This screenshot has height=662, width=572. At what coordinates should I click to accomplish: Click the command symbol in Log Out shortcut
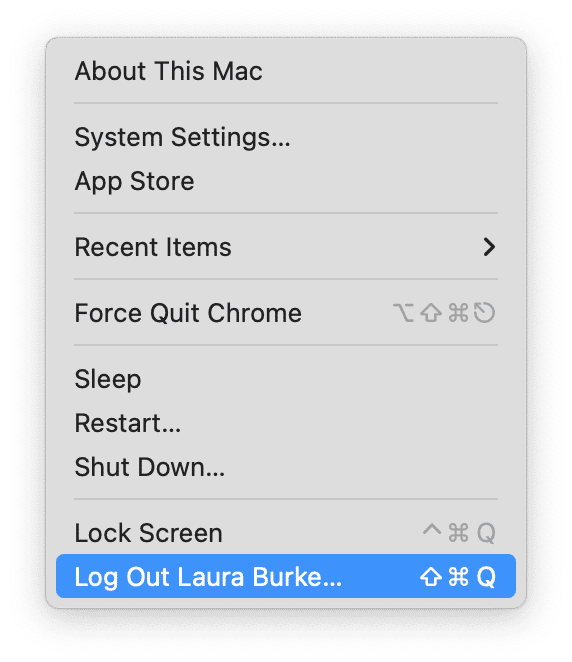click(458, 577)
